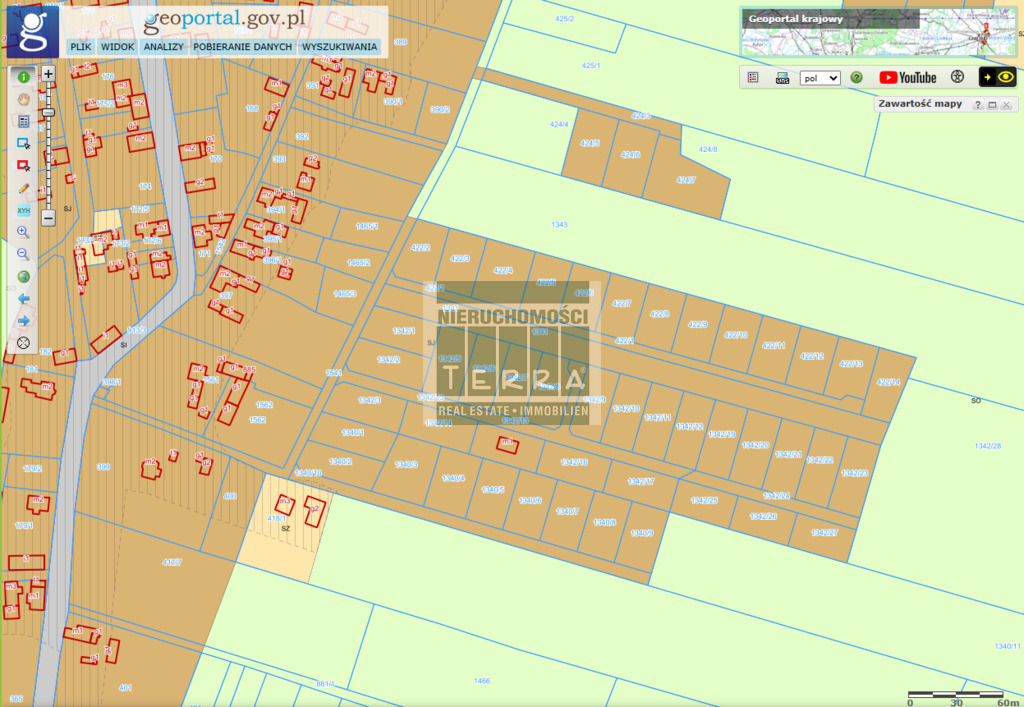Click parcel label 1466 on map

click(482, 681)
